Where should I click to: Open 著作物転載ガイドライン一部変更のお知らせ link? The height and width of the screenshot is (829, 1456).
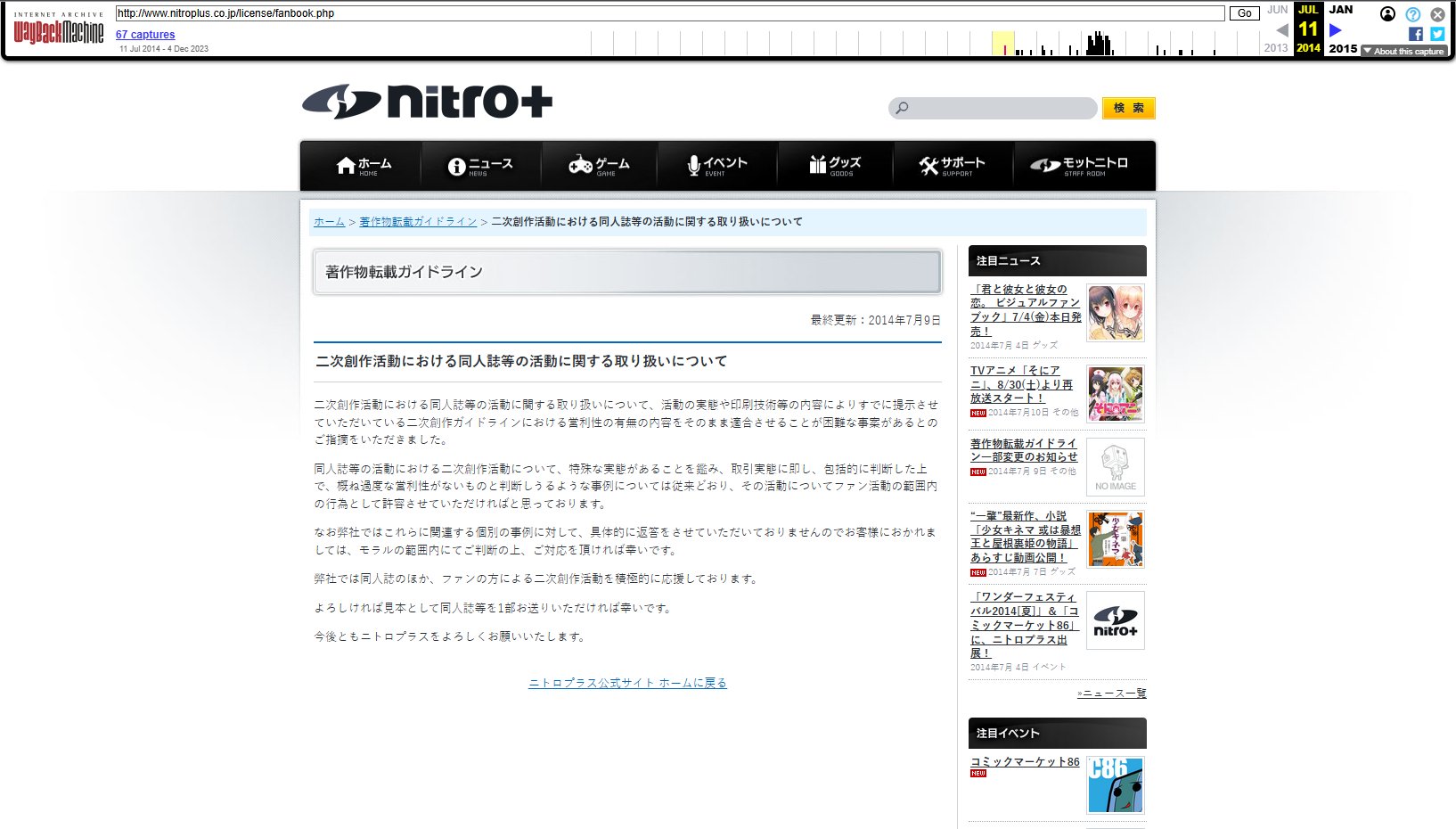(1024, 450)
